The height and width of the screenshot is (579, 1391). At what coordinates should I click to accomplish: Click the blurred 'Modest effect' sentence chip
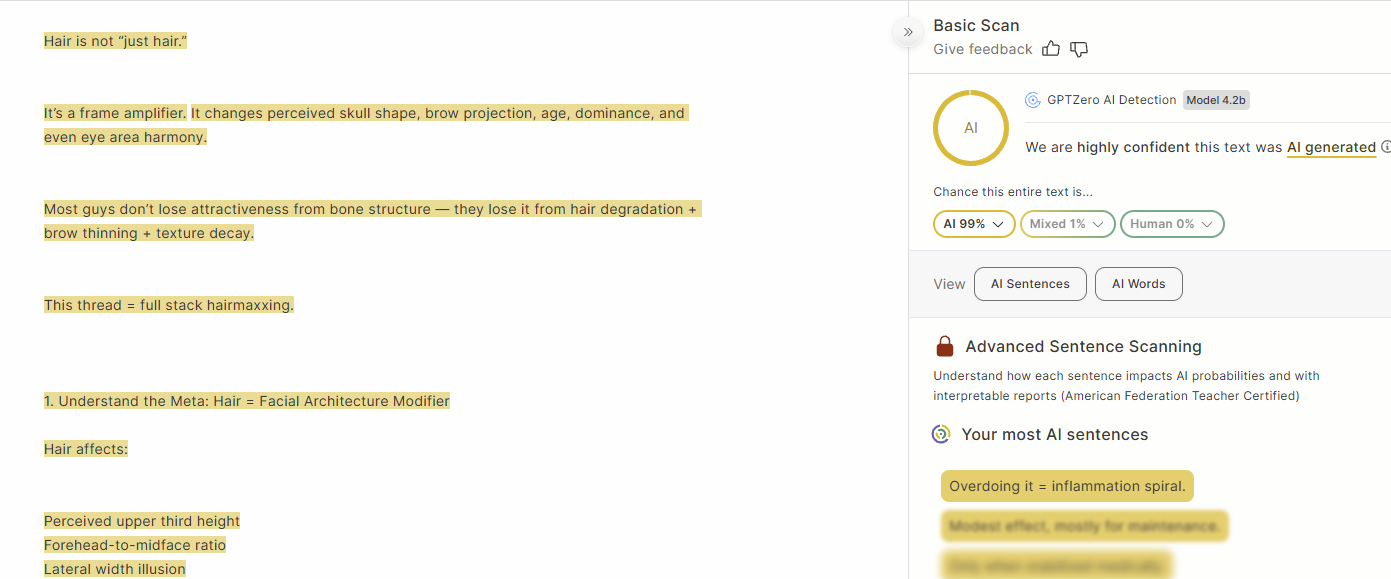coord(1084,526)
